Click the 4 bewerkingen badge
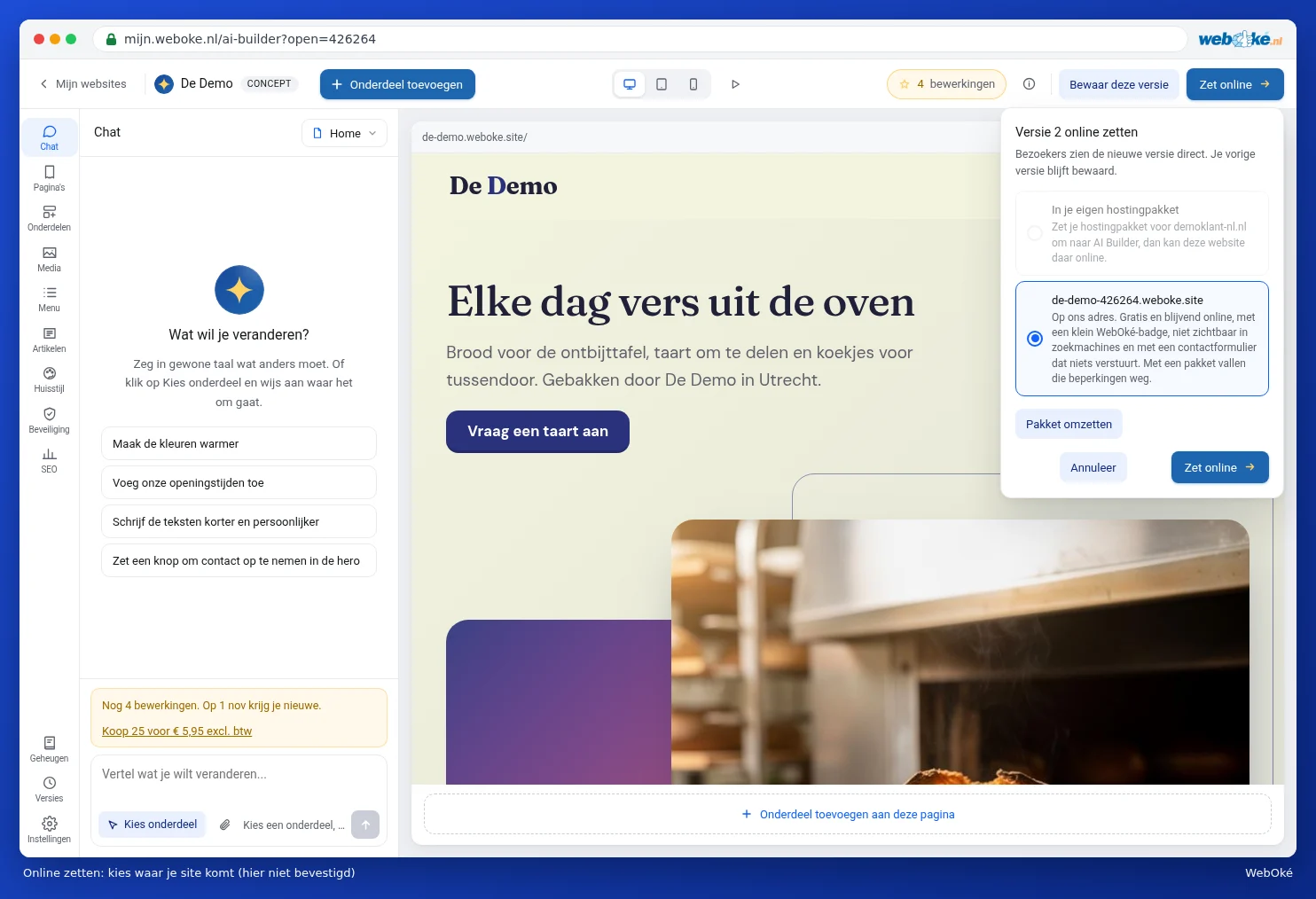The image size is (1316, 899). tap(946, 84)
